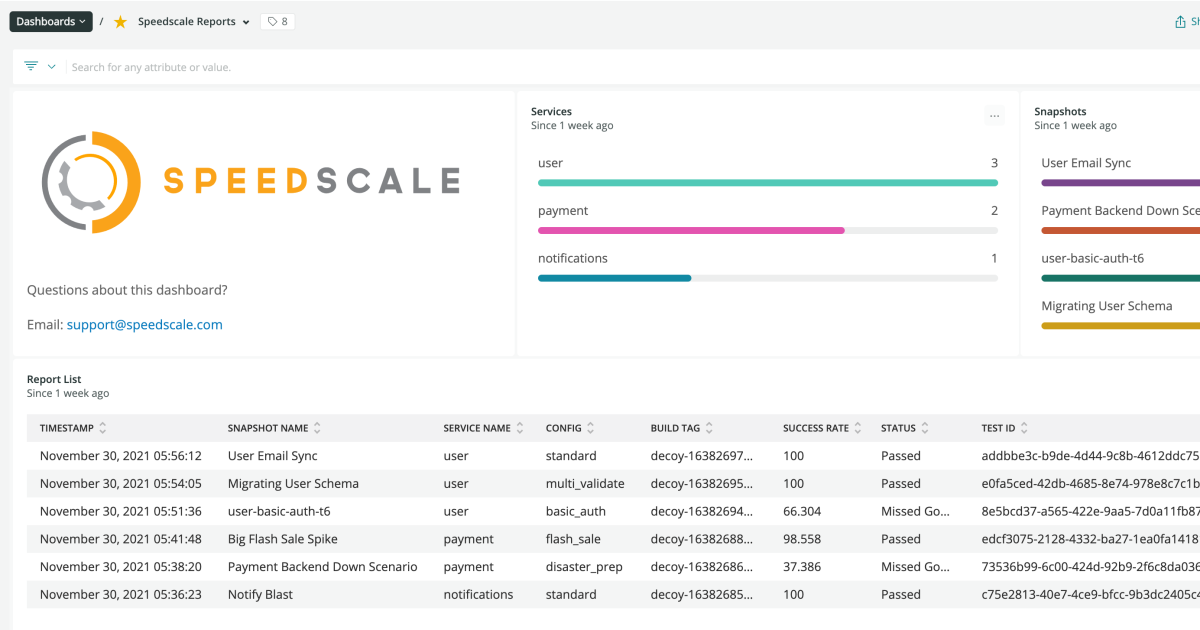Click timestamp November 30, 2021 05:41:48

pos(121,539)
